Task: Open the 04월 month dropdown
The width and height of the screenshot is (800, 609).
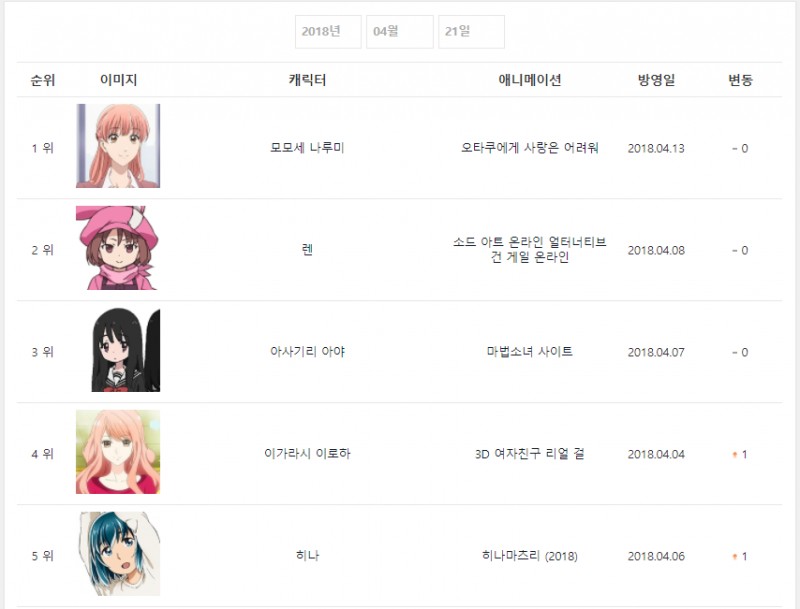Action: coord(399,32)
